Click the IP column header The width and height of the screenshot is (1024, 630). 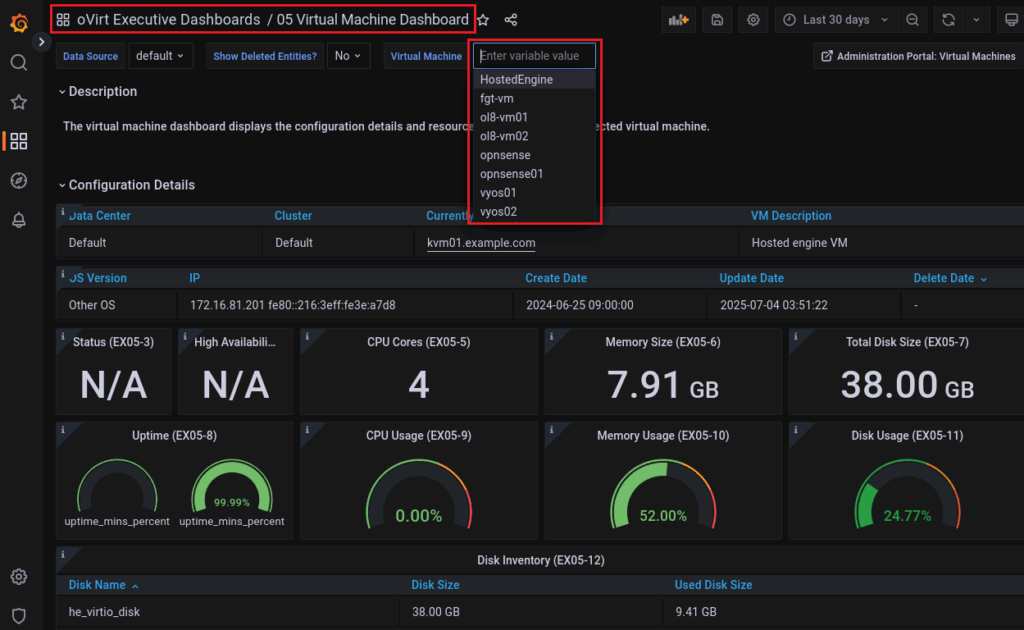(195, 278)
